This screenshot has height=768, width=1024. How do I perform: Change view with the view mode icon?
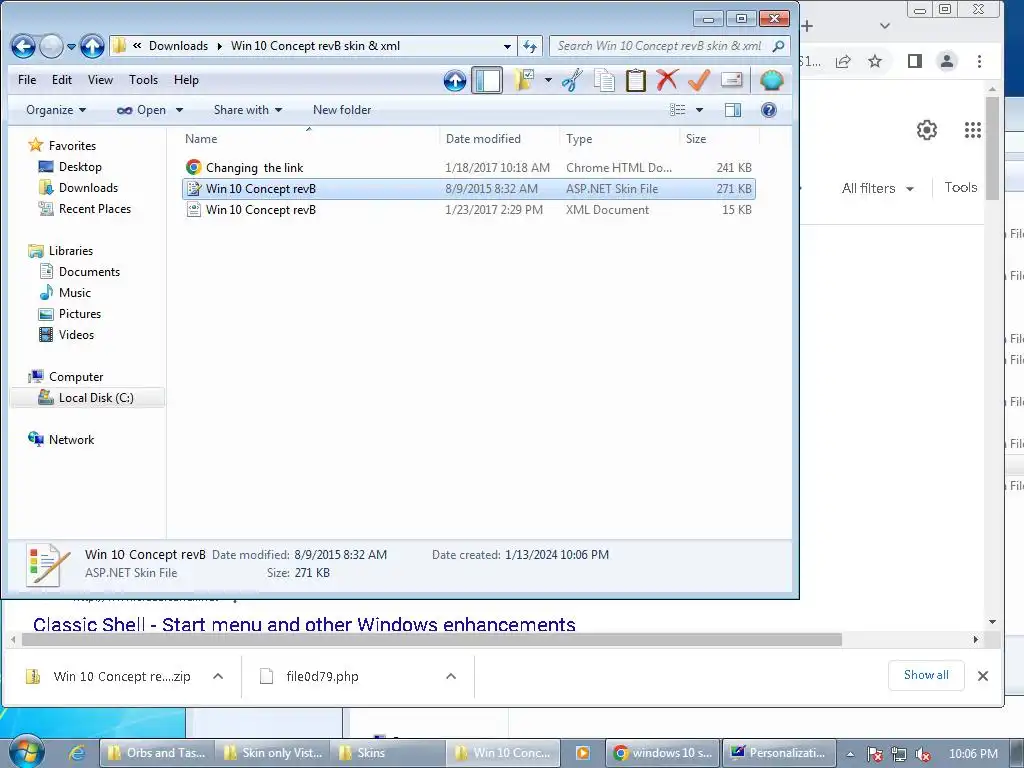tap(678, 110)
